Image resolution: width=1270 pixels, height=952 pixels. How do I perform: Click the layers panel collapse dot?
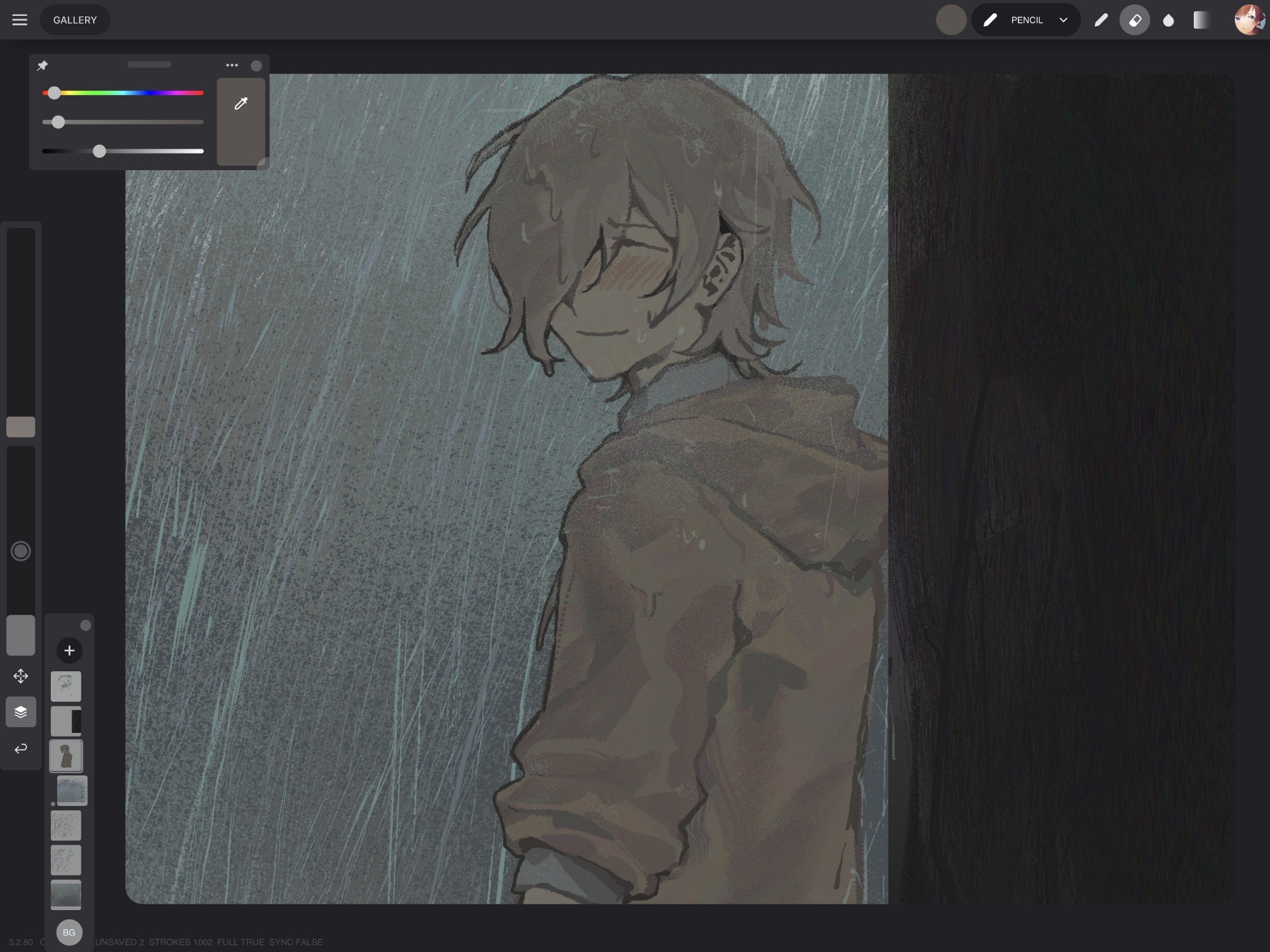pos(86,626)
